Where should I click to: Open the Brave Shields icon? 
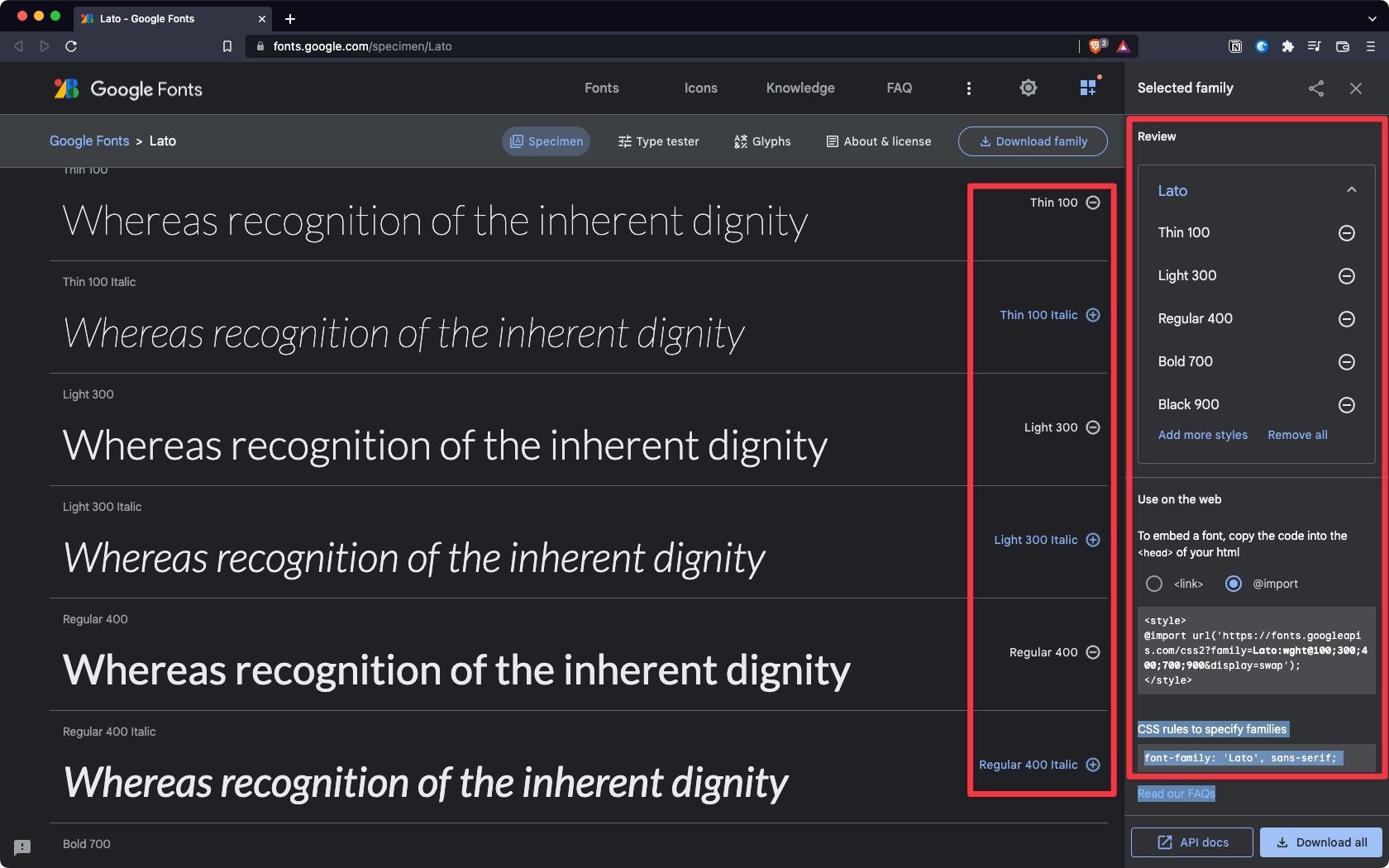pos(1097,46)
